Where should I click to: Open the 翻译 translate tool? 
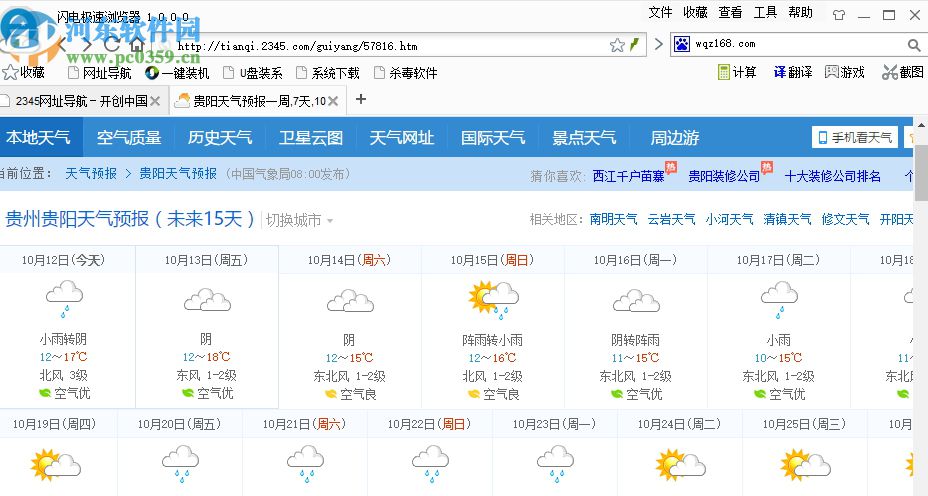(793, 72)
